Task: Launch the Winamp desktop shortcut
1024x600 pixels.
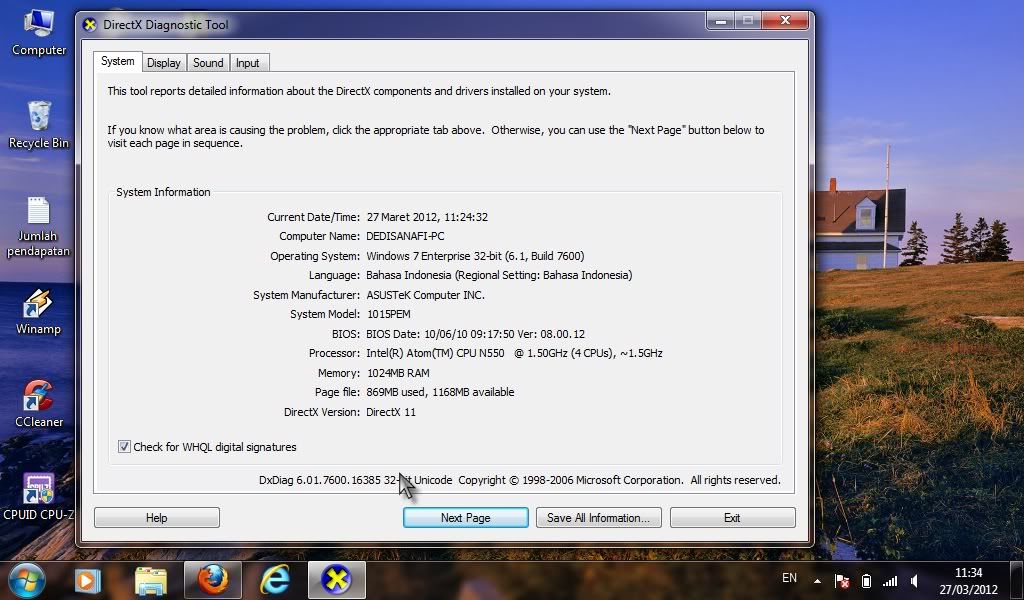Action: (38, 312)
